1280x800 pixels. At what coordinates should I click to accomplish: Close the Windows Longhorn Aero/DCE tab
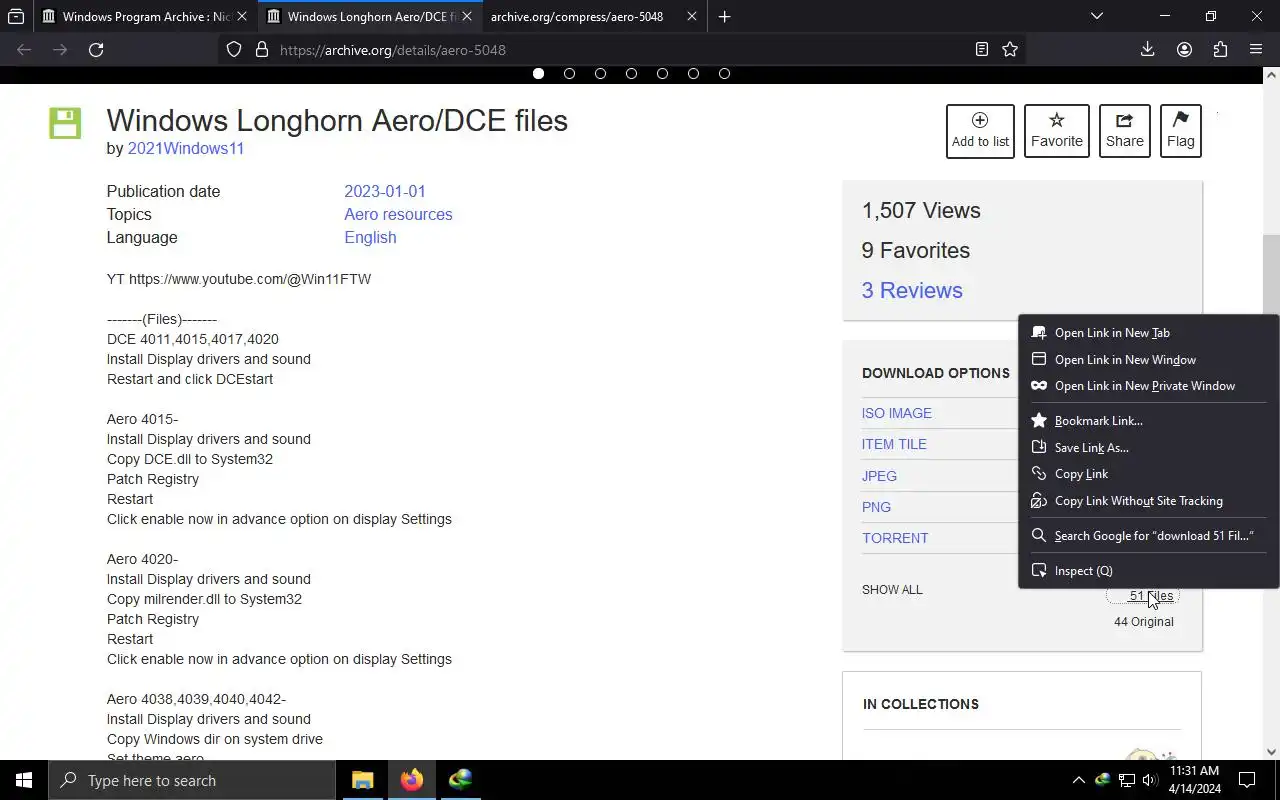click(466, 16)
